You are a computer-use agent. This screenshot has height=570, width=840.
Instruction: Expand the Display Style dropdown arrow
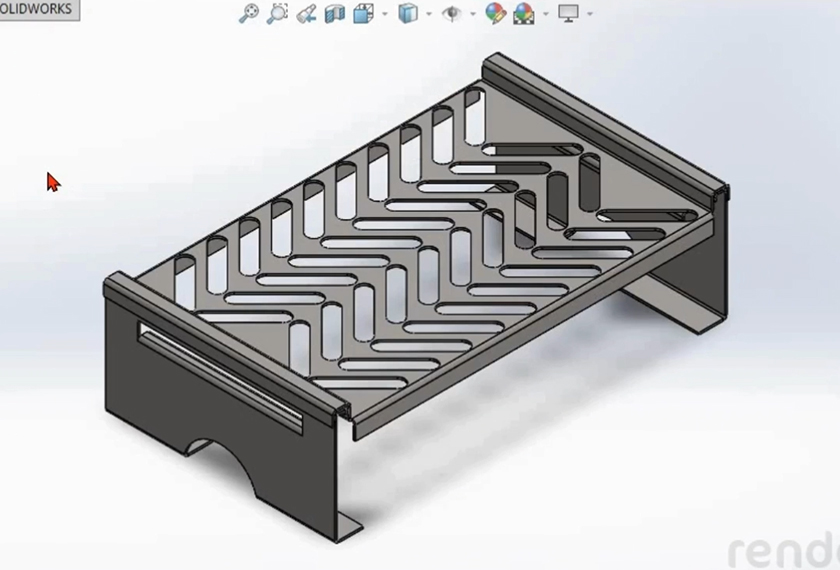tap(428, 14)
